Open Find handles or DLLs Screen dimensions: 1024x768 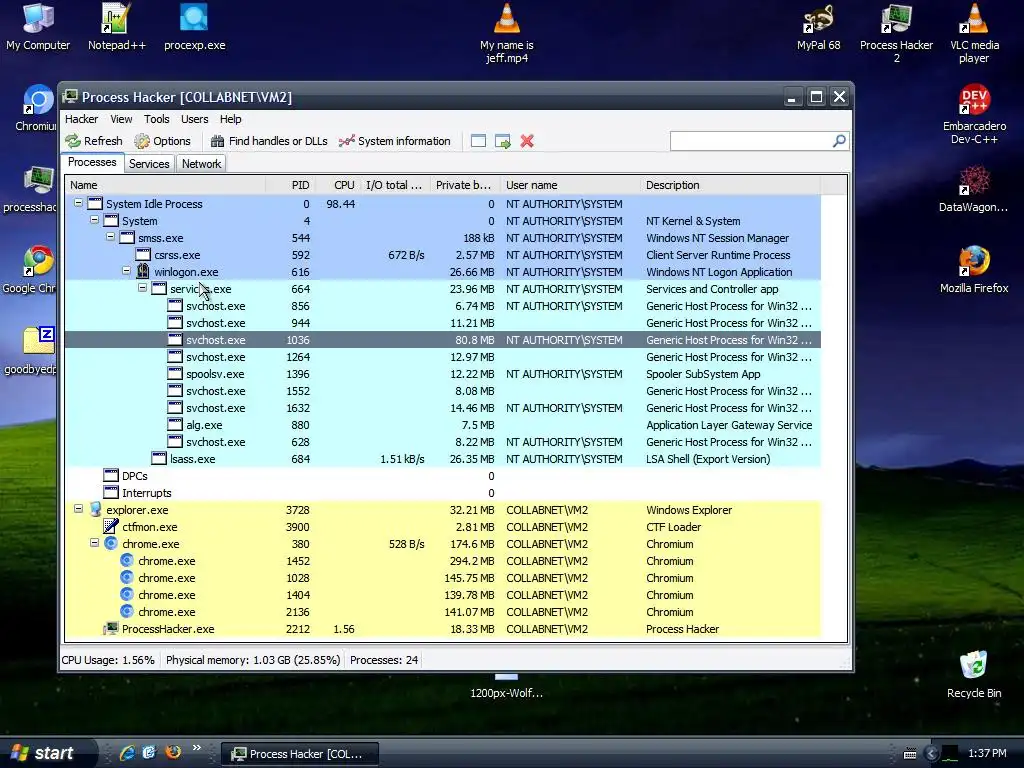(x=269, y=141)
